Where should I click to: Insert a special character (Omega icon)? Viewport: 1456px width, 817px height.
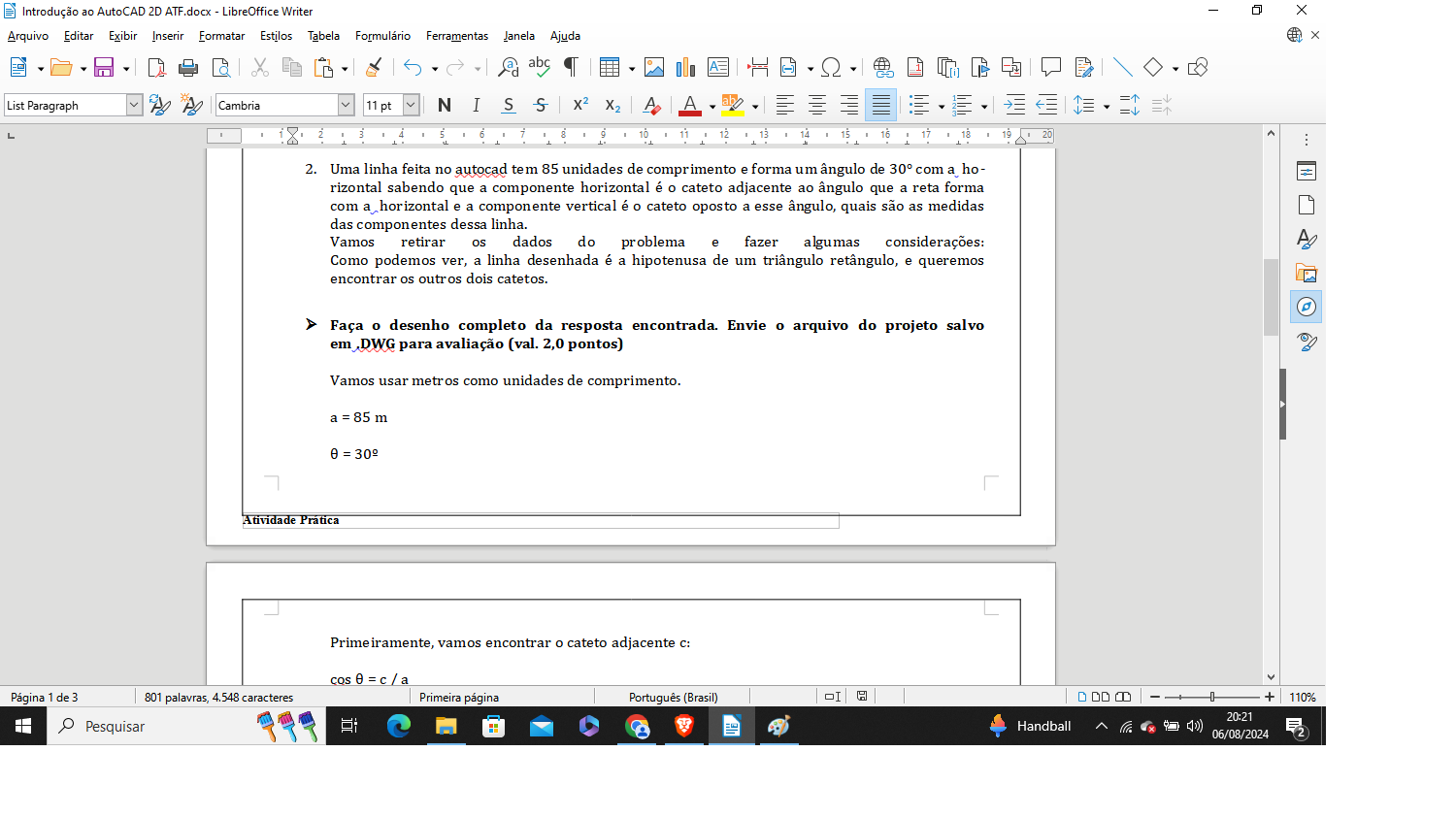[x=831, y=67]
